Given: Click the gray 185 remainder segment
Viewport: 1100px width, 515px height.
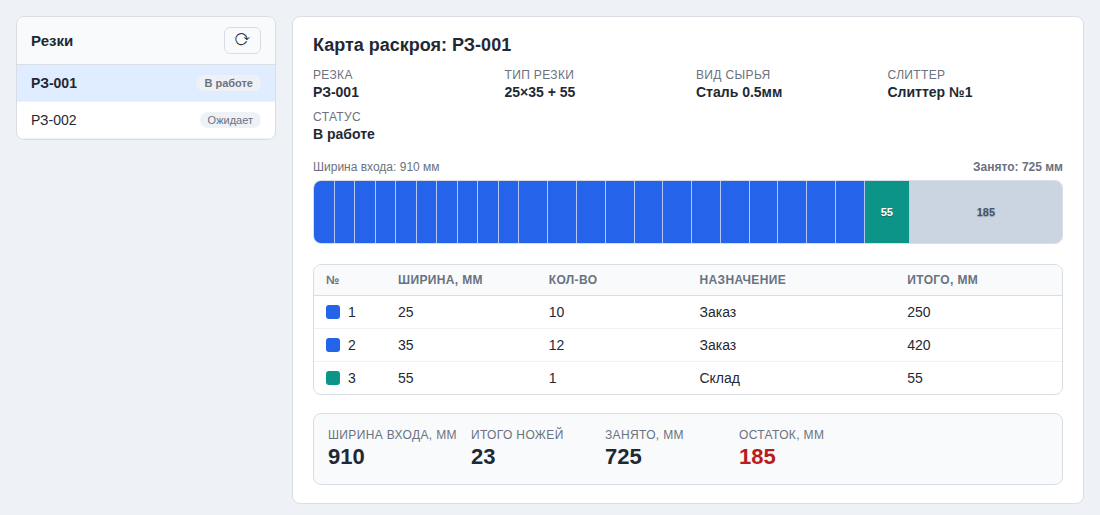Looking at the screenshot, I should [x=986, y=212].
